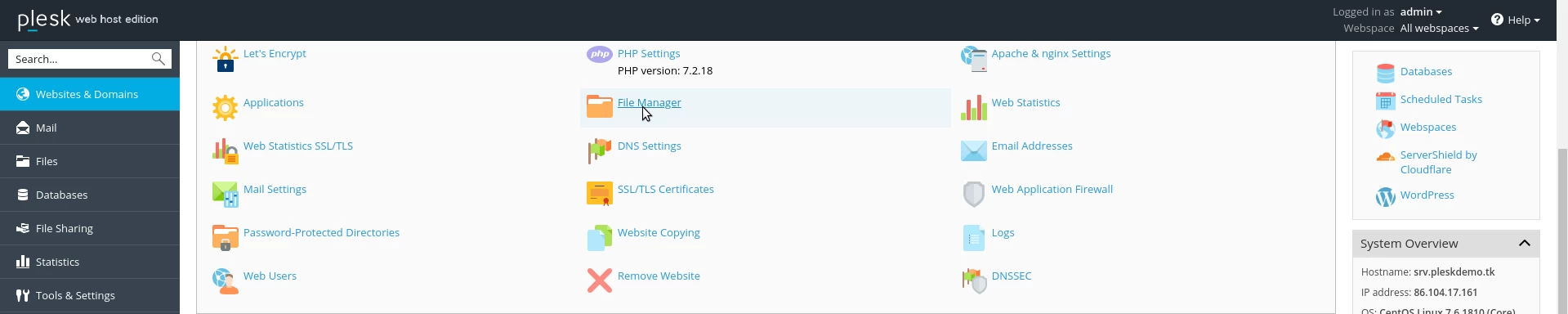Click the SSL/TLS Certificates icon
This screenshot has height=314, width=1568.
(x=599, y=195)
